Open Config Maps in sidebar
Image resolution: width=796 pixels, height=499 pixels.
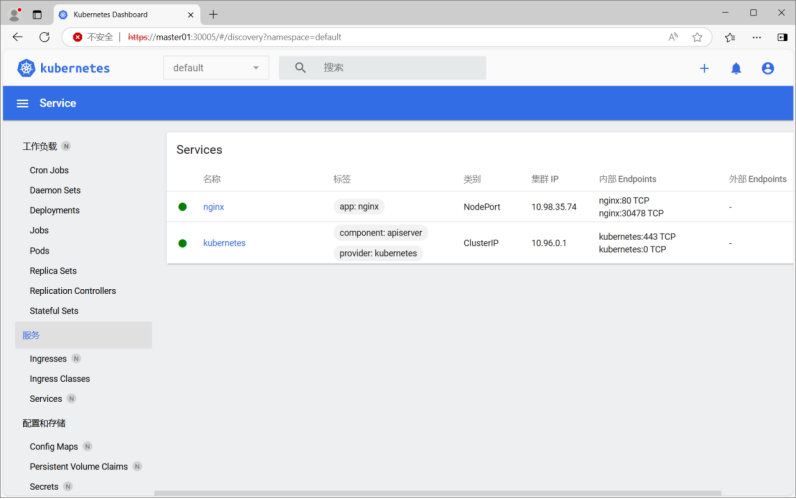[53, 447]
